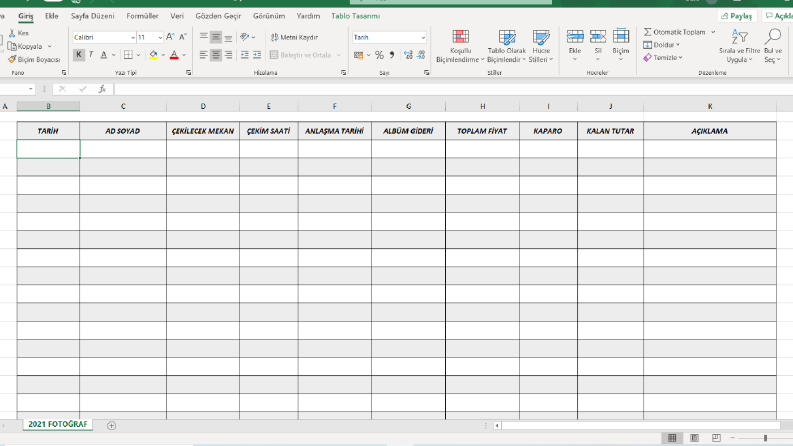Decrease indent icon

tap(245, 55)
